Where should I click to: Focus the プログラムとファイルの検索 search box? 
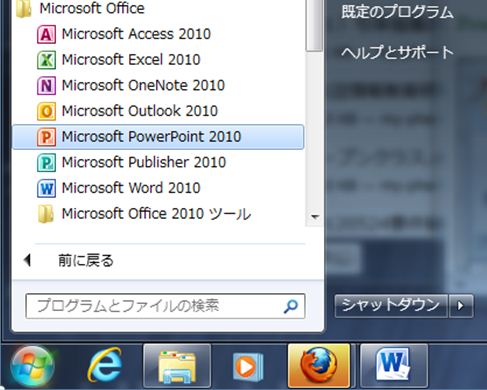tap(165, 306)
